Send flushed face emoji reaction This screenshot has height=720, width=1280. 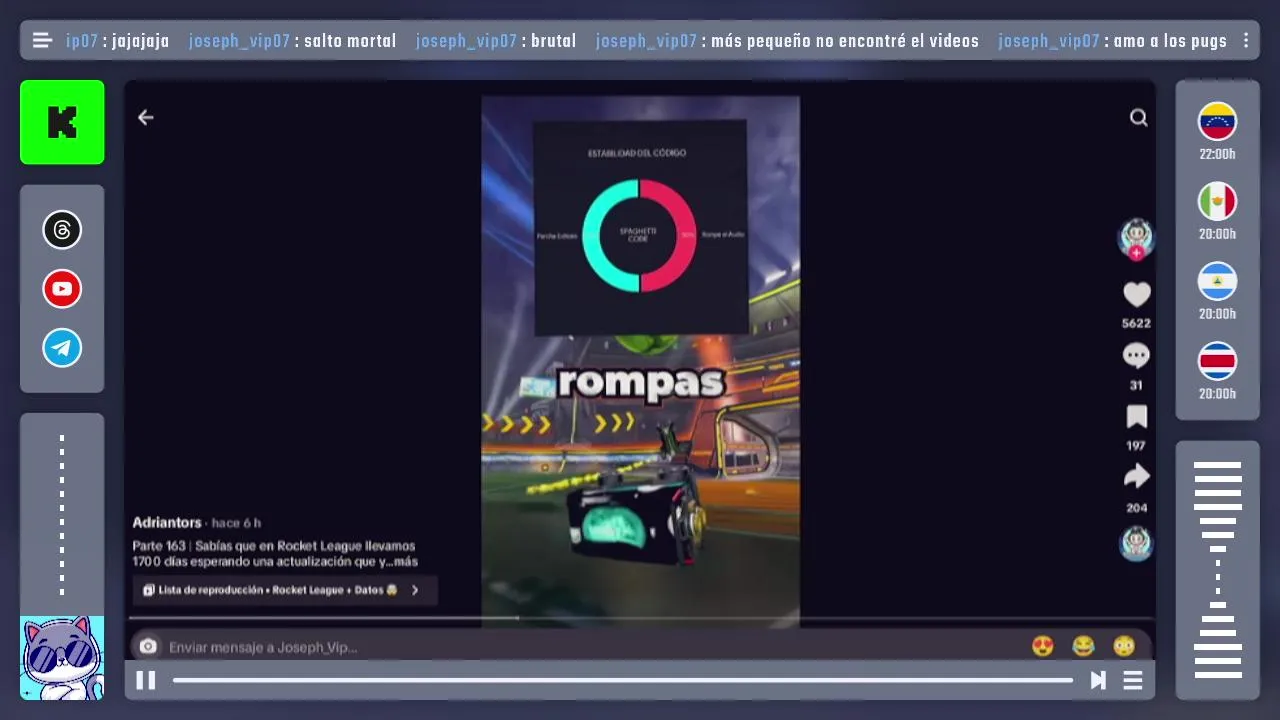tap(1124, 646)
